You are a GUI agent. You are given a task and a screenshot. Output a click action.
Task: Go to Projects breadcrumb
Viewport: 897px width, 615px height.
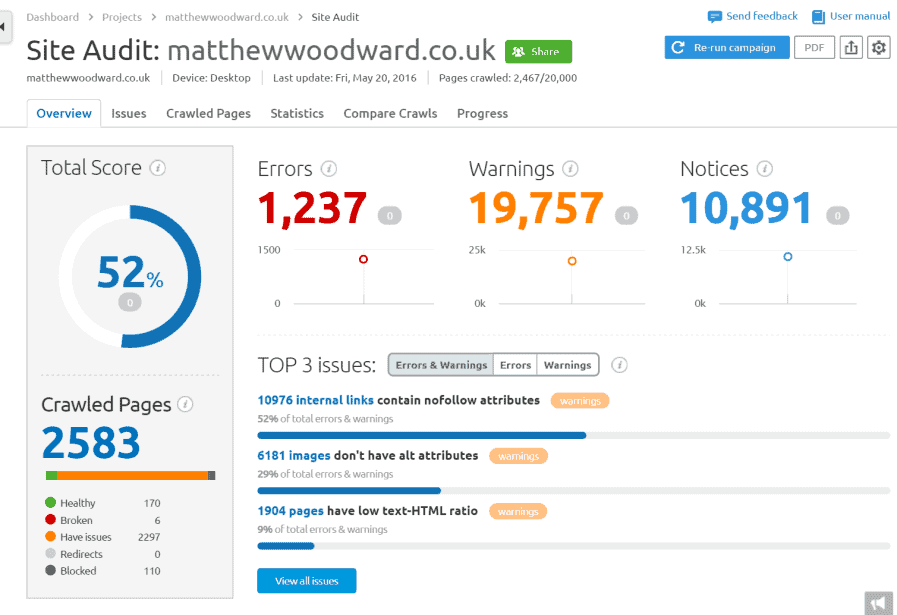[122, 17]
